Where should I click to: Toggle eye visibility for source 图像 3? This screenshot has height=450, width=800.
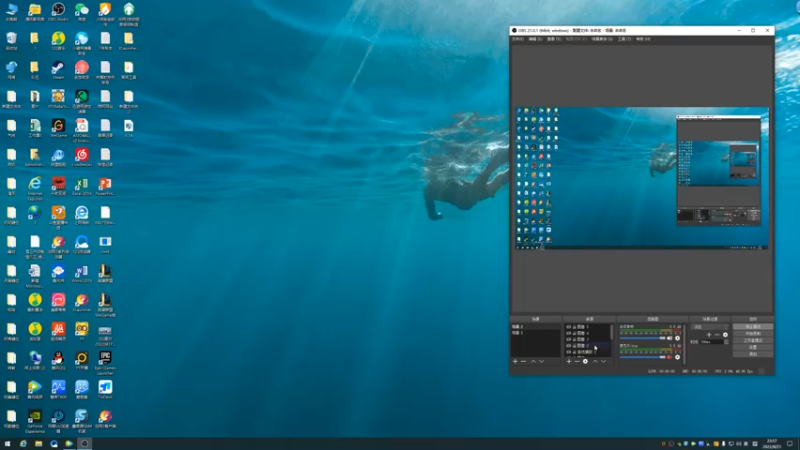pos(568,339)
